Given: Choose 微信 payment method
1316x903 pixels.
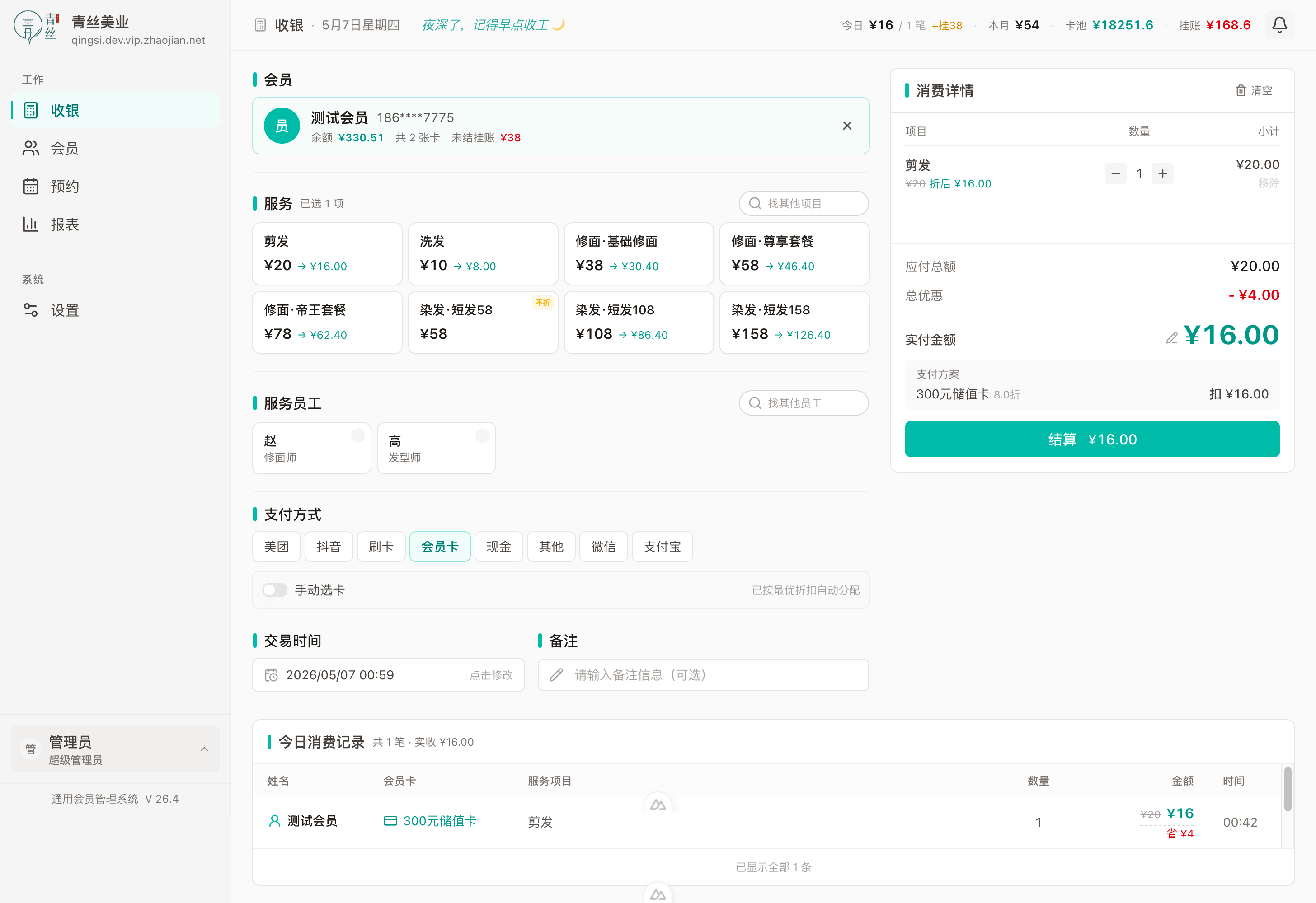Looking at the screenshot, I should (603, 546).
